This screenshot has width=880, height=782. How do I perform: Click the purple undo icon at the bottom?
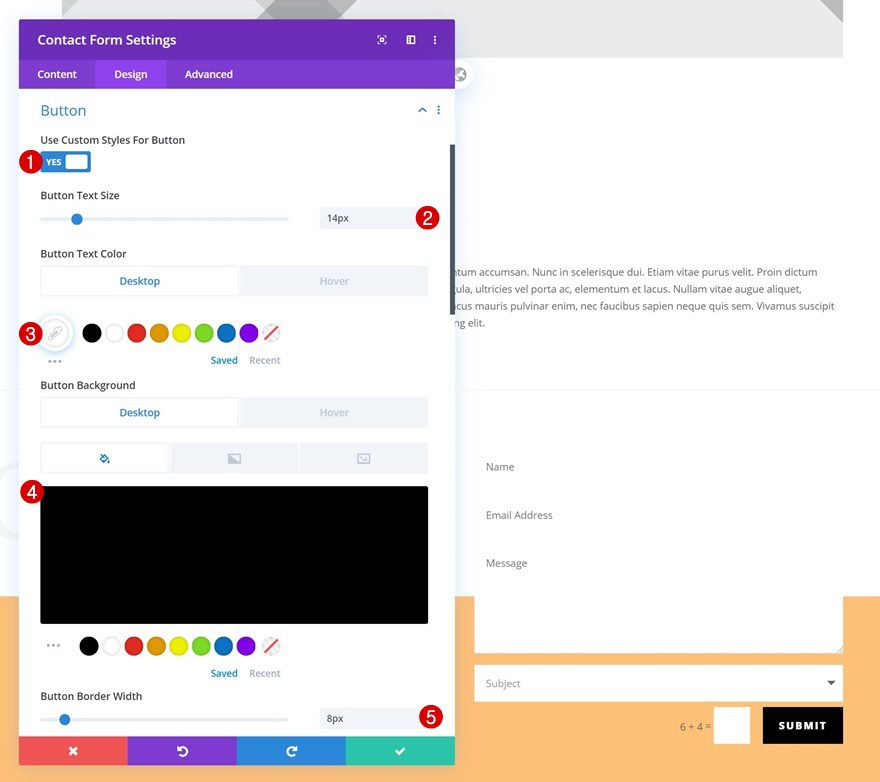[182, 750]
